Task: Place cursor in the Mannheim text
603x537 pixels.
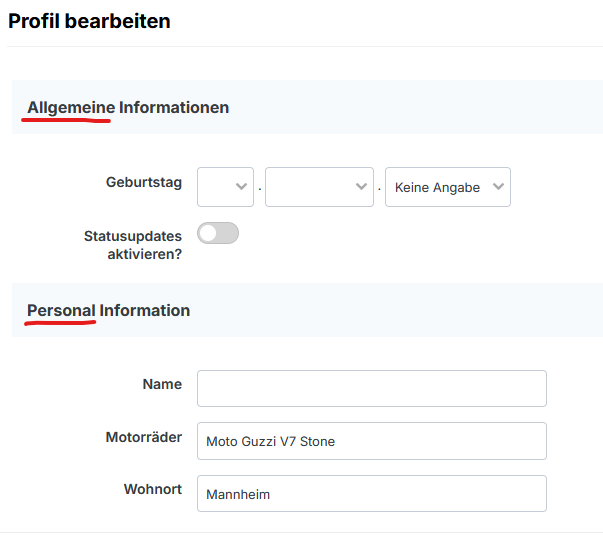Action: point(238,494)
